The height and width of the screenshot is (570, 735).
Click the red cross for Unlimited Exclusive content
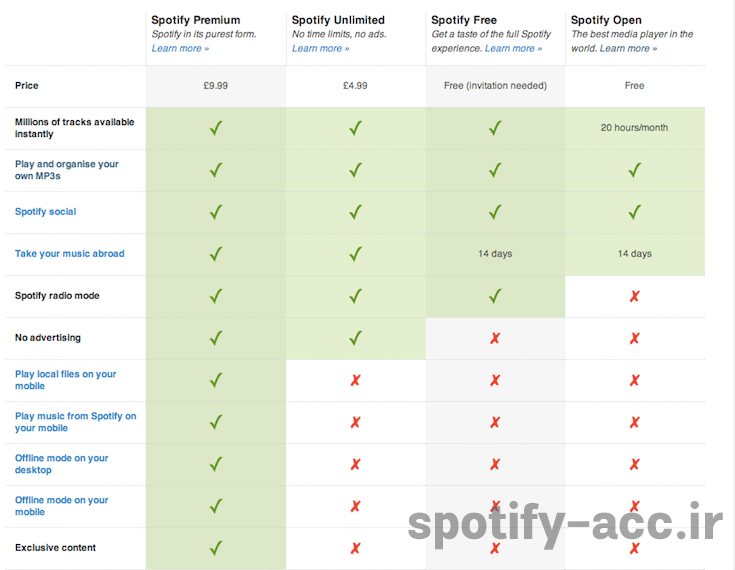point(355,548)
